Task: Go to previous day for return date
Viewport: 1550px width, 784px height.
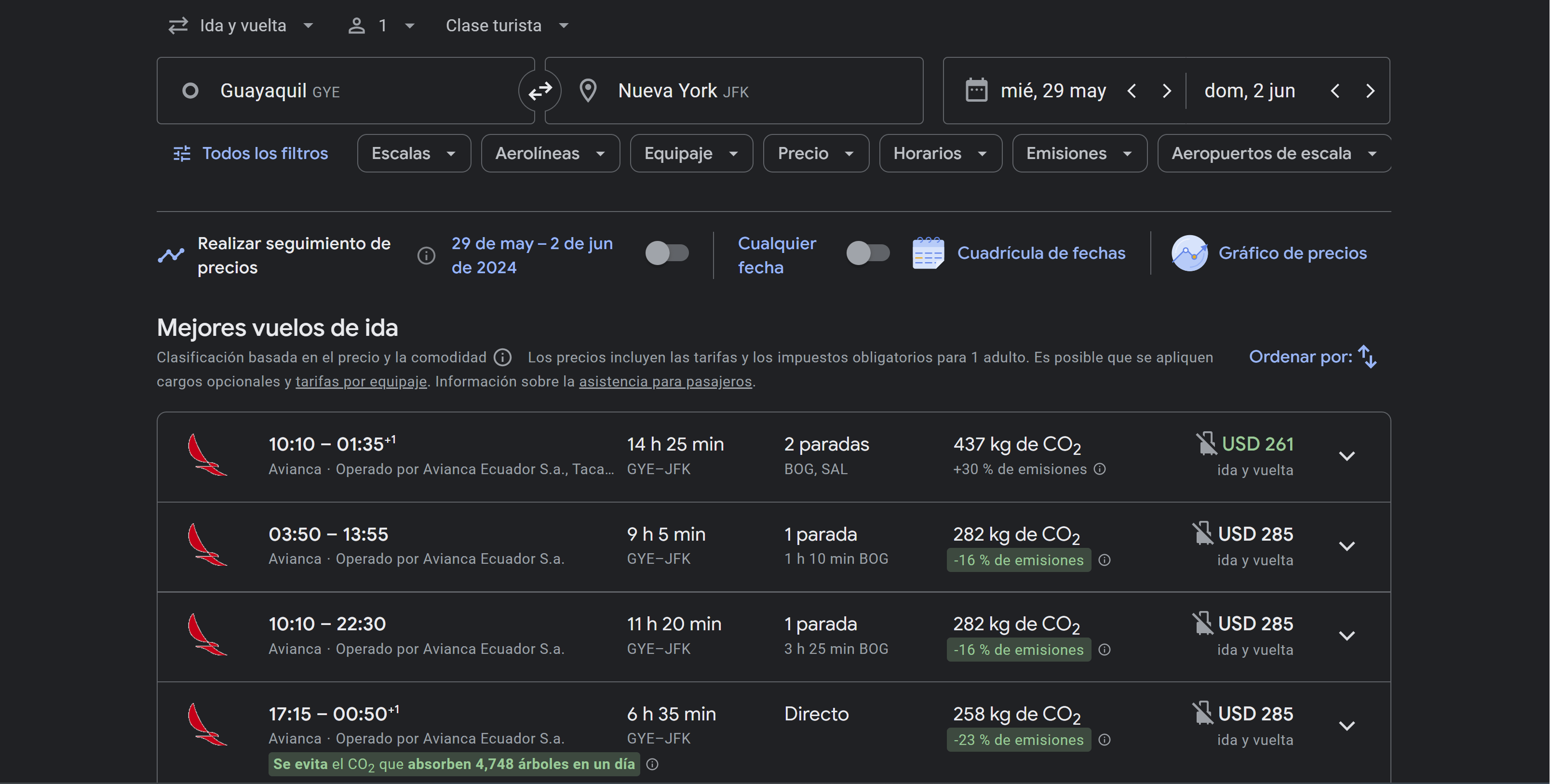Action: (1335, 91)
